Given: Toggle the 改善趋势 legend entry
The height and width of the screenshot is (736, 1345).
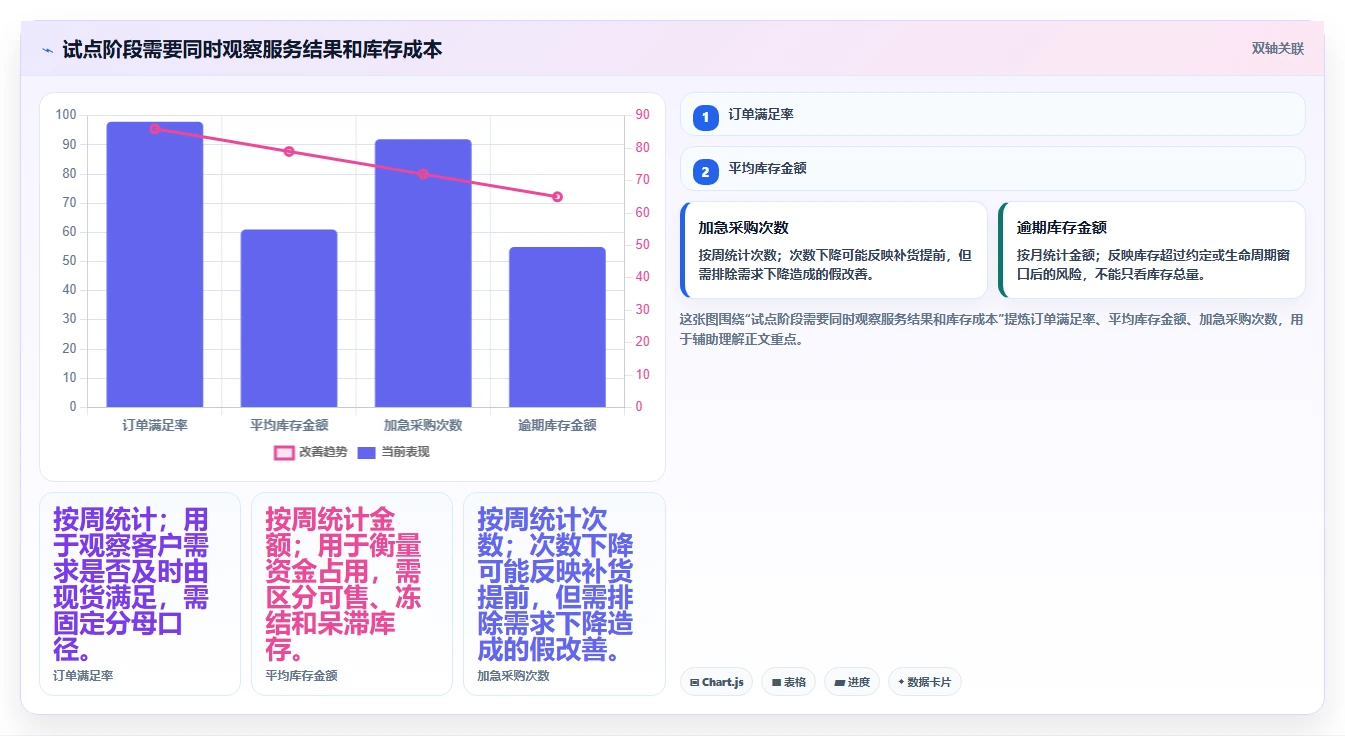Looking at the screenshot, I should 311,452.
